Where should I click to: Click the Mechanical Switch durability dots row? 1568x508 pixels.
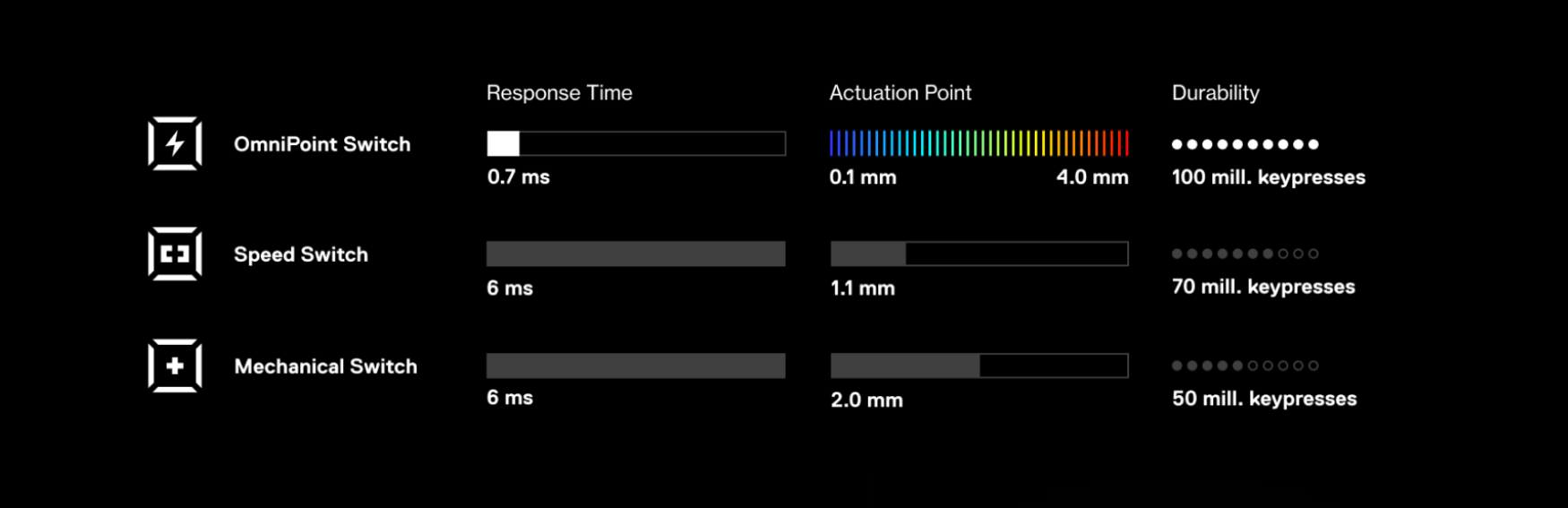(1245, 366)
